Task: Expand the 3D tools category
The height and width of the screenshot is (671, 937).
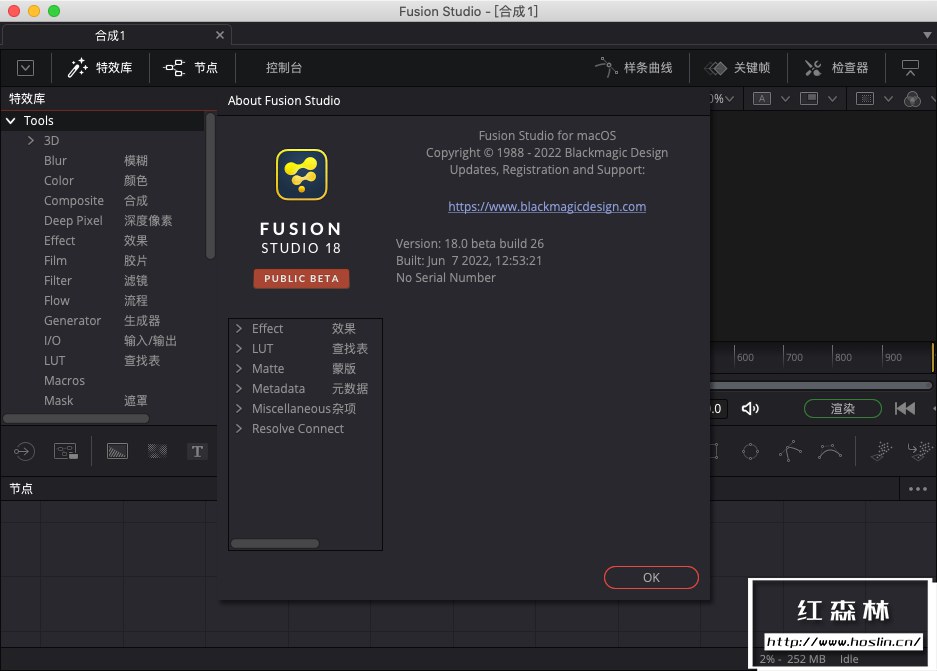Action: coord(30,140)
